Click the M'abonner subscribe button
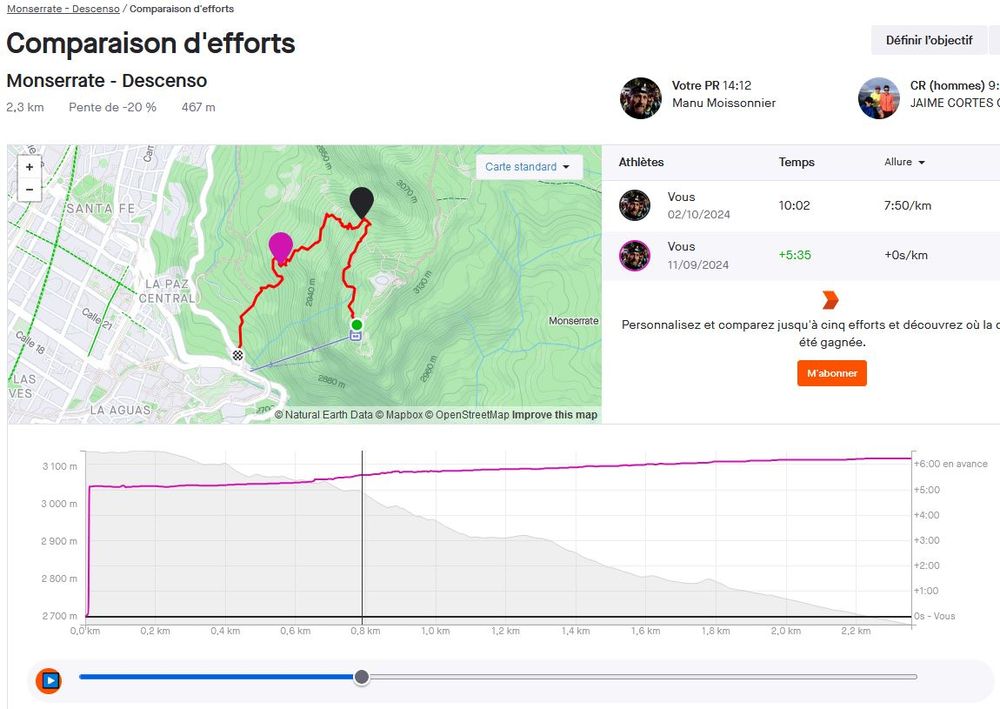The width and height of the screenshot is (1000, 709). coord(831,373)
